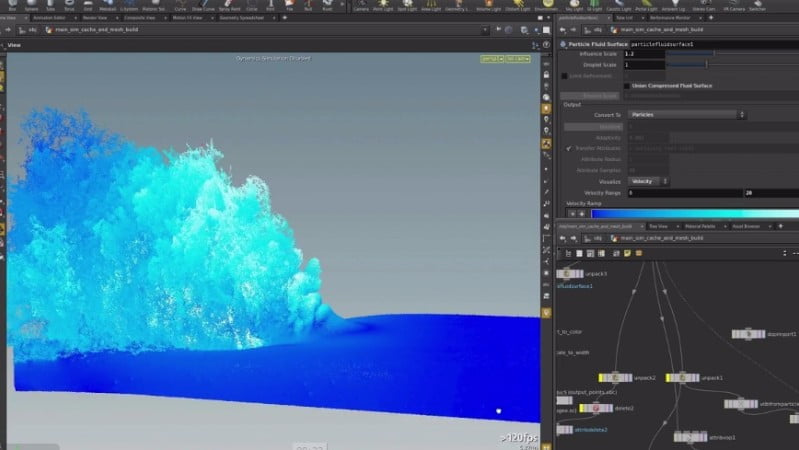Toggle the Transfer Attributes checkbox
This screenshot has height=450, width=799.
pos(569,148)
